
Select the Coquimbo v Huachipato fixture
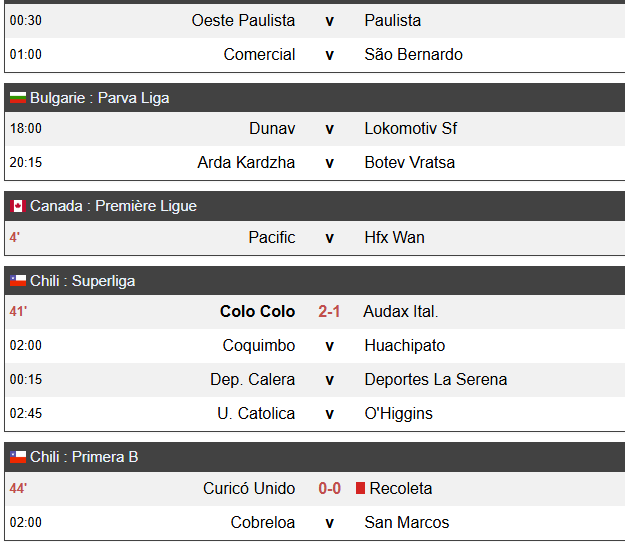click(315, 346)
